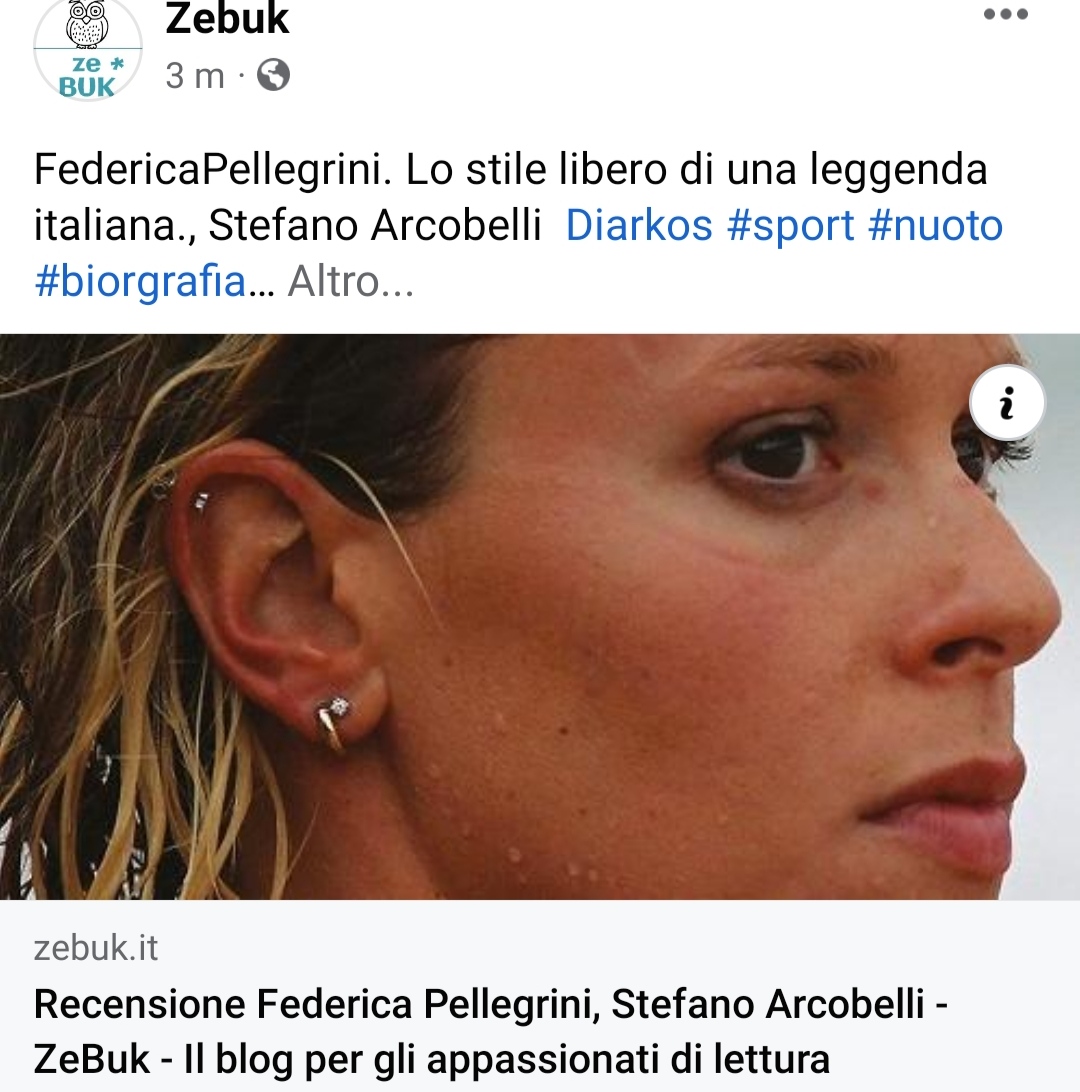Tap the gray link card footer area
The image size is (1080, 1092).
[x=540, y=996]
